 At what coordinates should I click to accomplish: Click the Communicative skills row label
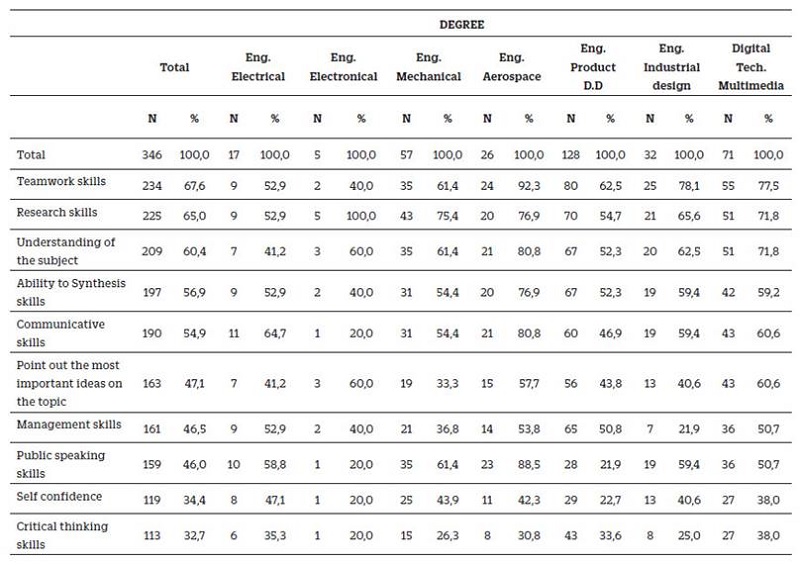point(61,331)
